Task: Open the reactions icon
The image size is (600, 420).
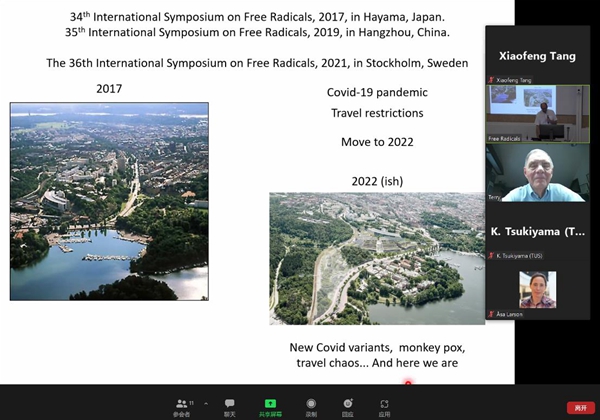Action: click(347, 403)
